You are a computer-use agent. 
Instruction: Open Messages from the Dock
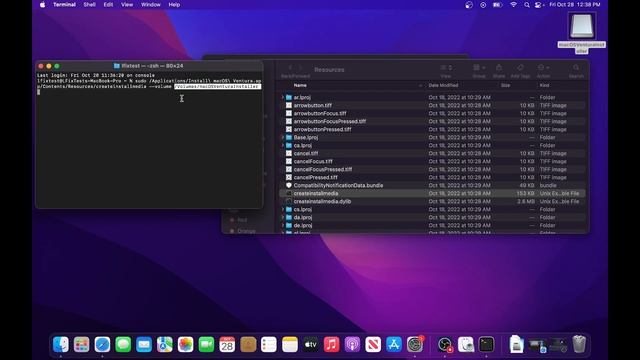coord(123,344)
